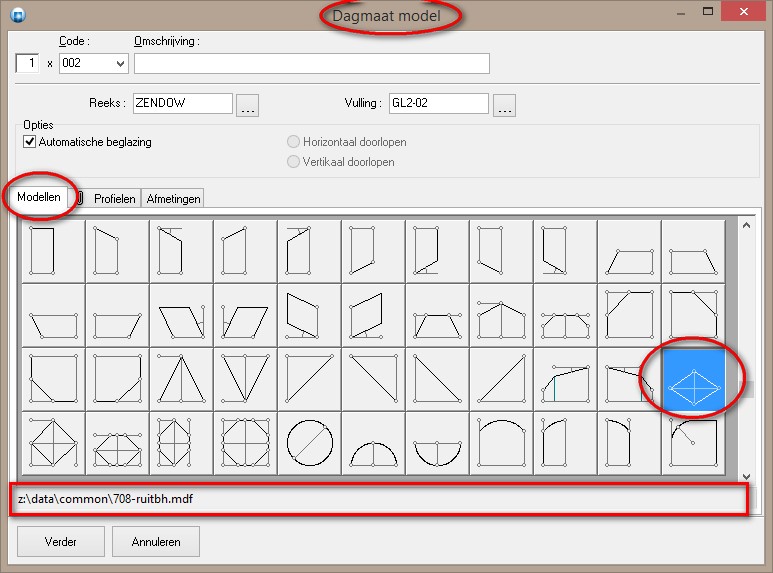Click the Omschrijving text field
Viewport: 773px width, 573px height.
[312, 64]
